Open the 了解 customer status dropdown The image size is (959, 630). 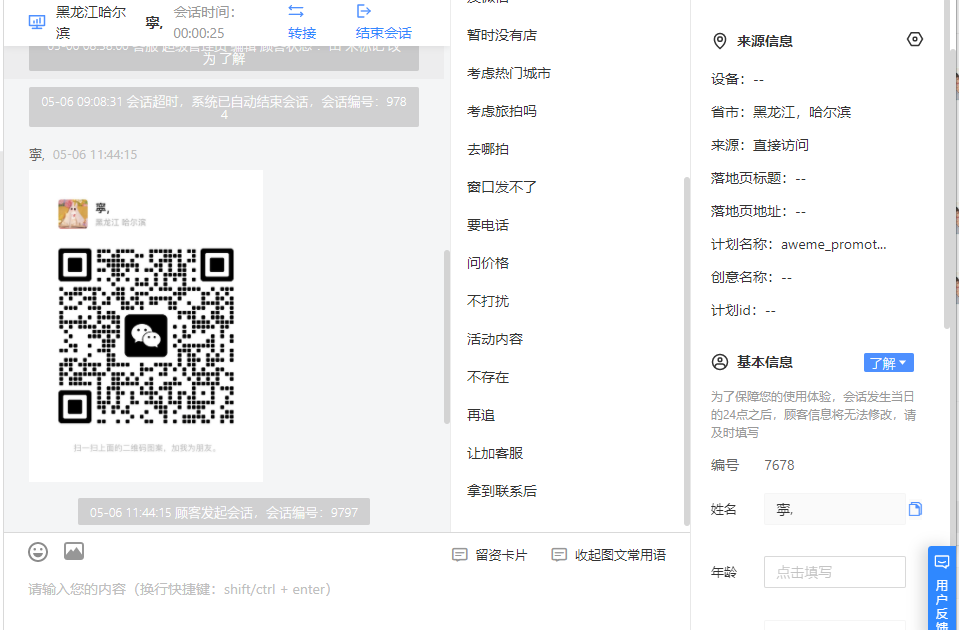[889, 363]
